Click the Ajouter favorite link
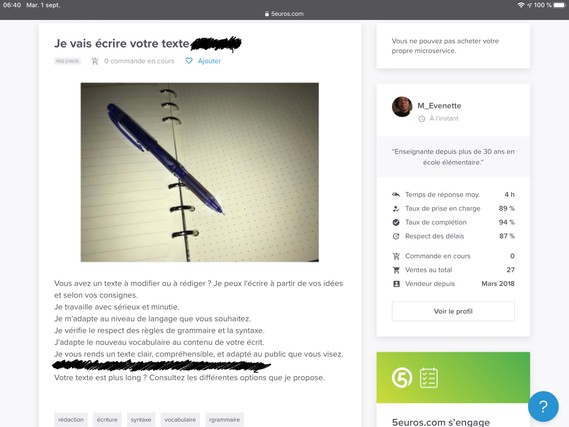569x427 pixels. click(x=209, y=61)
